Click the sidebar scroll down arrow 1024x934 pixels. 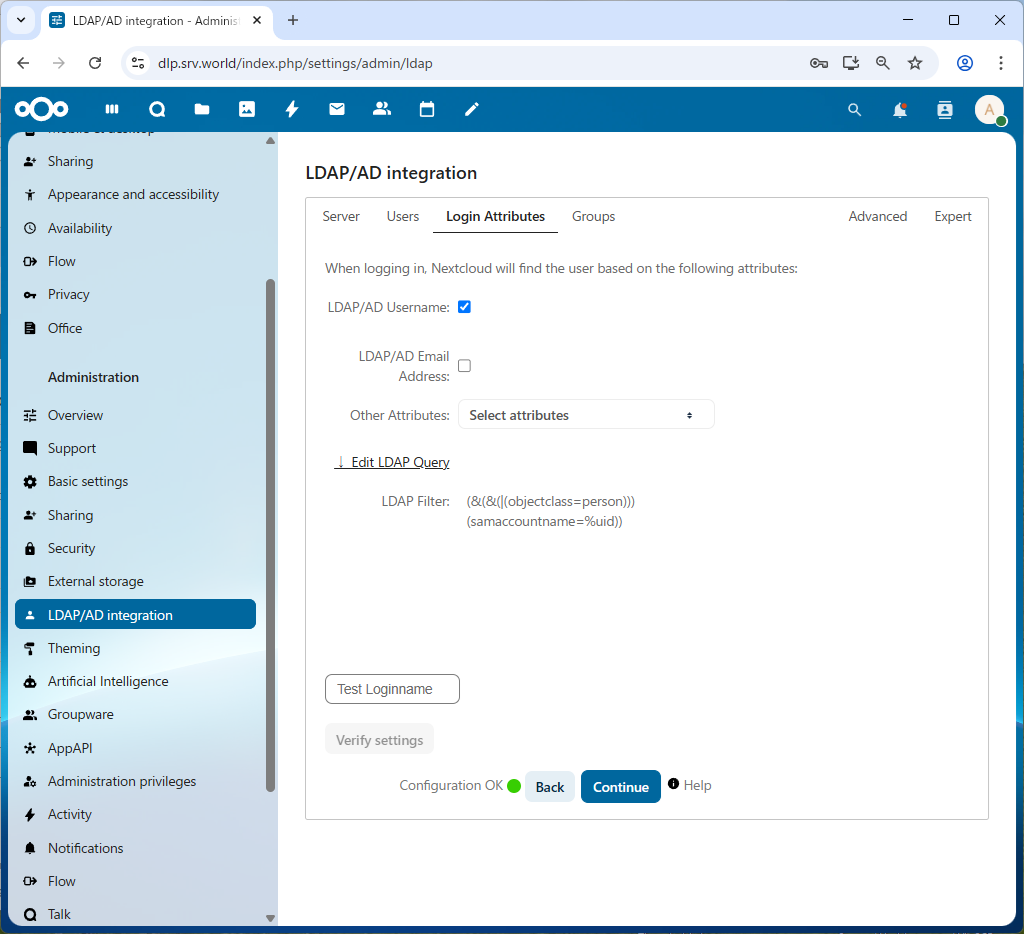click(270, 918)
